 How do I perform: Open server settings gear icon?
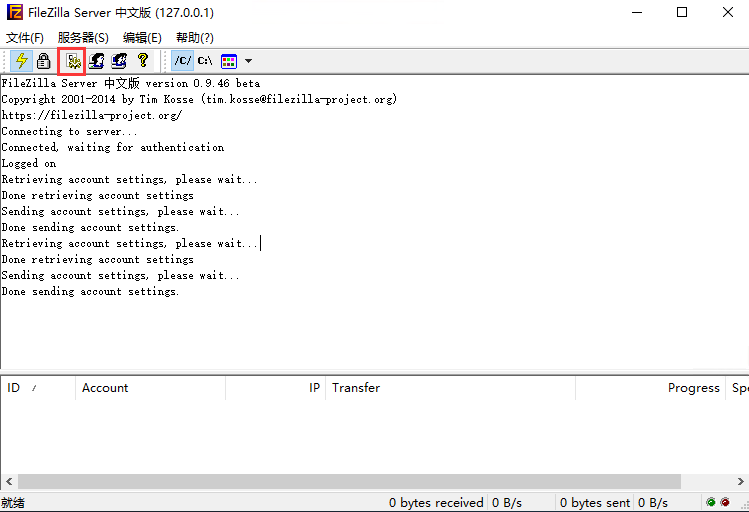click(73, 61)
